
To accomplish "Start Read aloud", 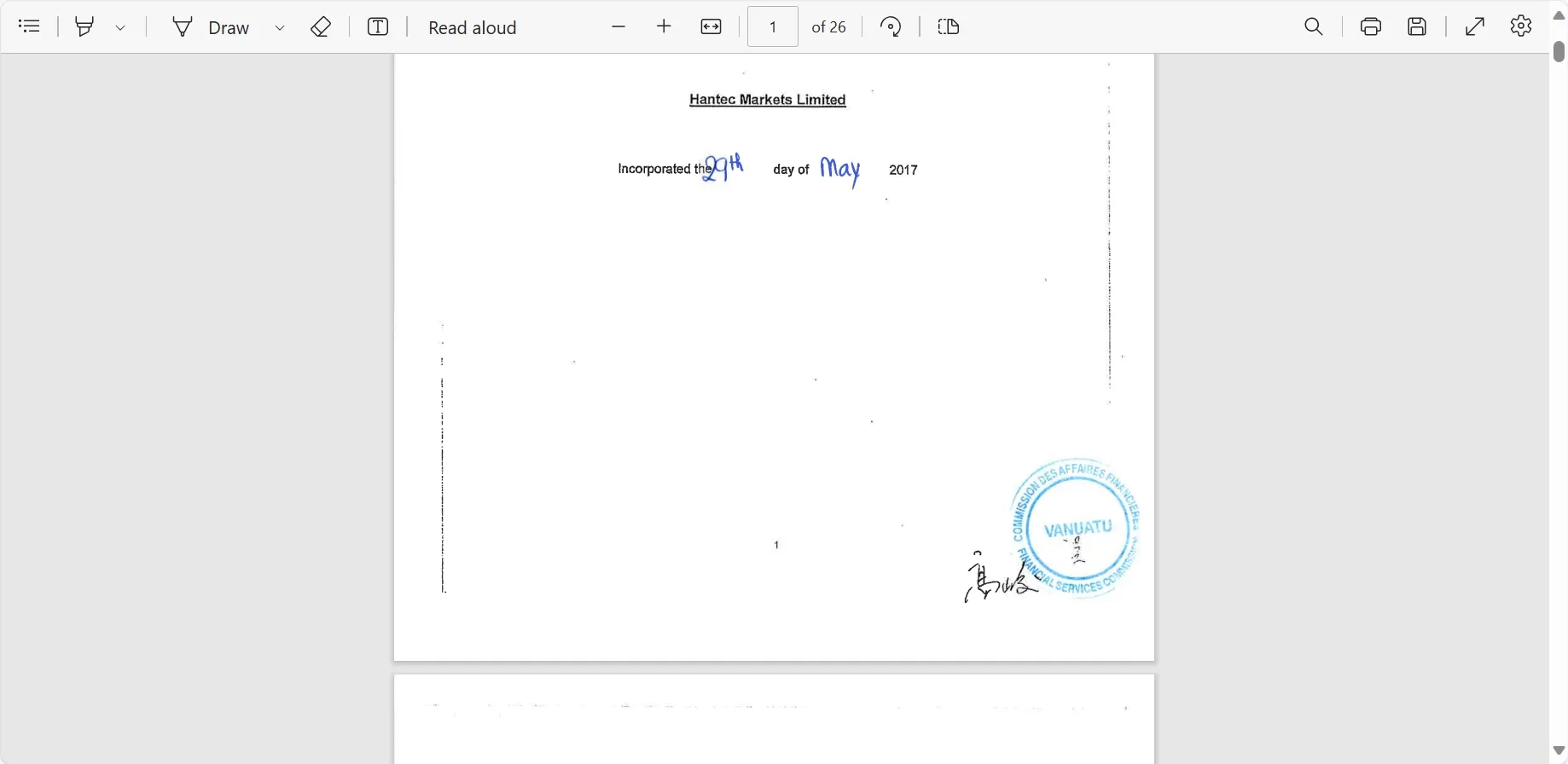I will point(473,27).
